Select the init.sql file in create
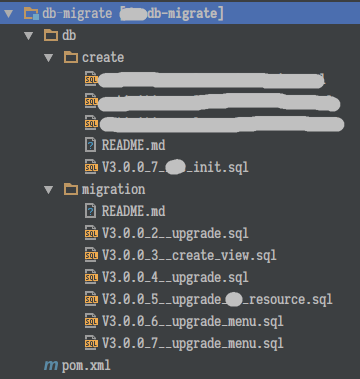The width and height of the screenshot is (360, 379). (x=175, y=167)
